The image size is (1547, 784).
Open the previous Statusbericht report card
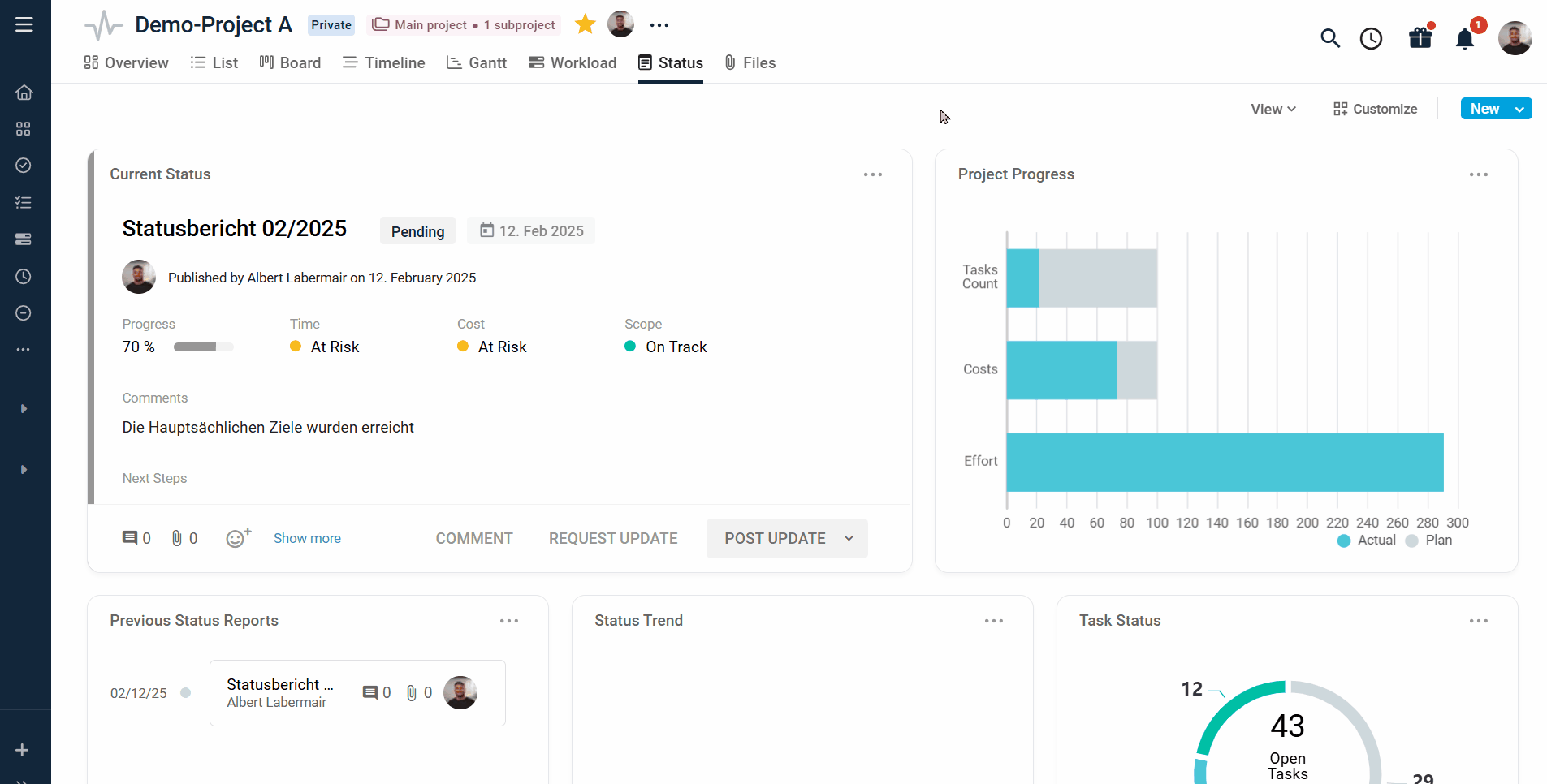357,692
